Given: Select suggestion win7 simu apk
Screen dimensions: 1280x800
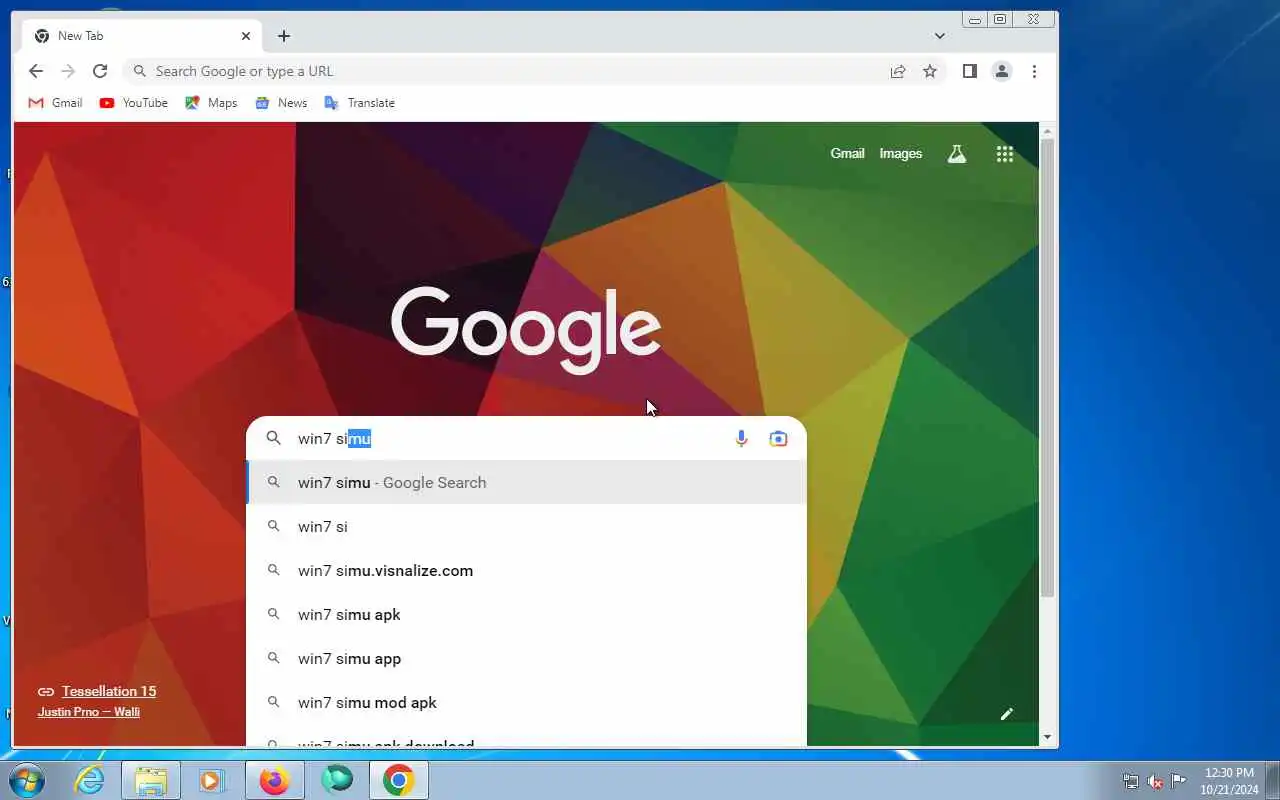Looking at the screenshot, I should pyautogui.click(x=526, y=614).
